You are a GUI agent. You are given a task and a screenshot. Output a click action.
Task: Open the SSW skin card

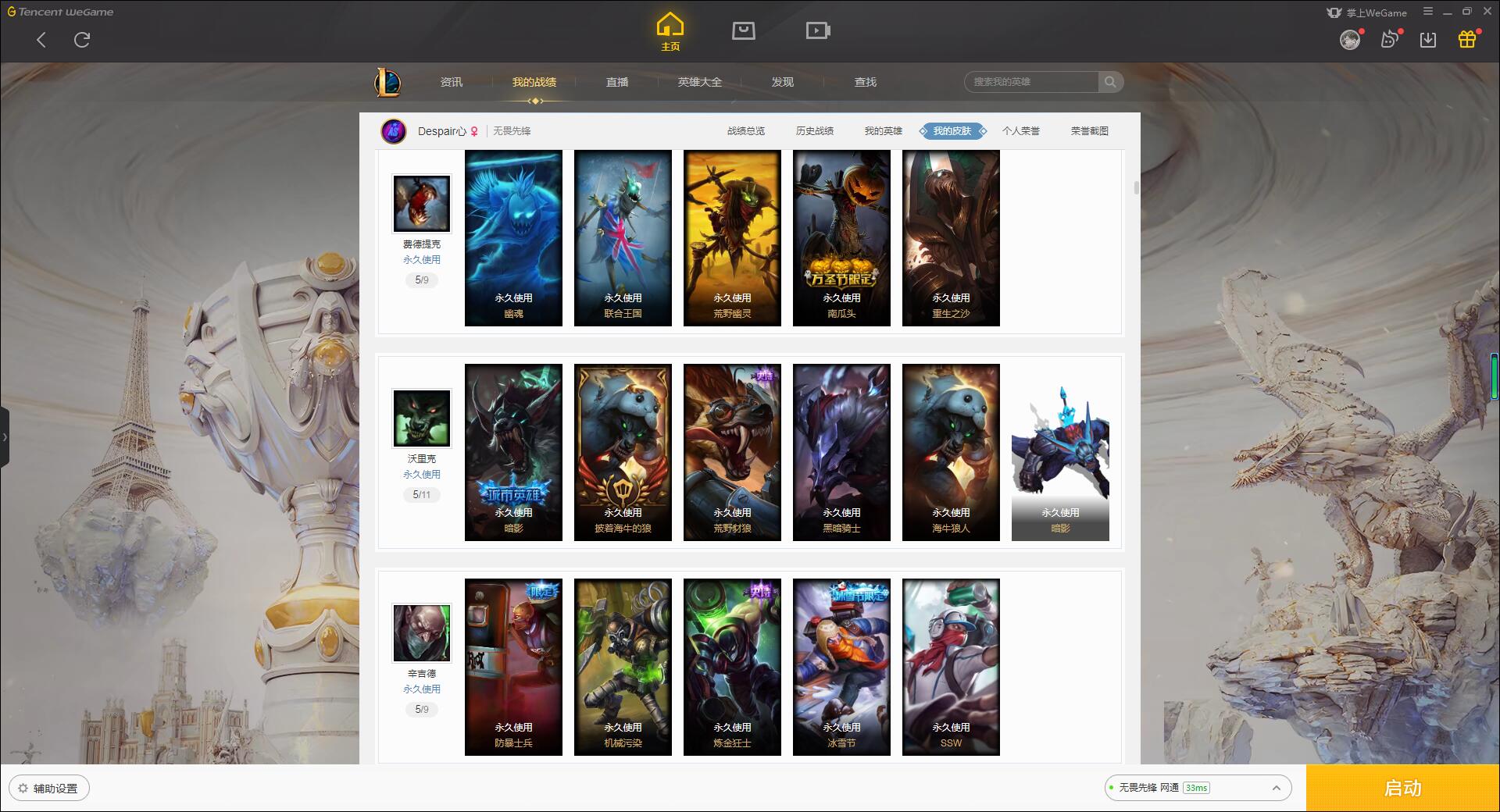(951, 668)
